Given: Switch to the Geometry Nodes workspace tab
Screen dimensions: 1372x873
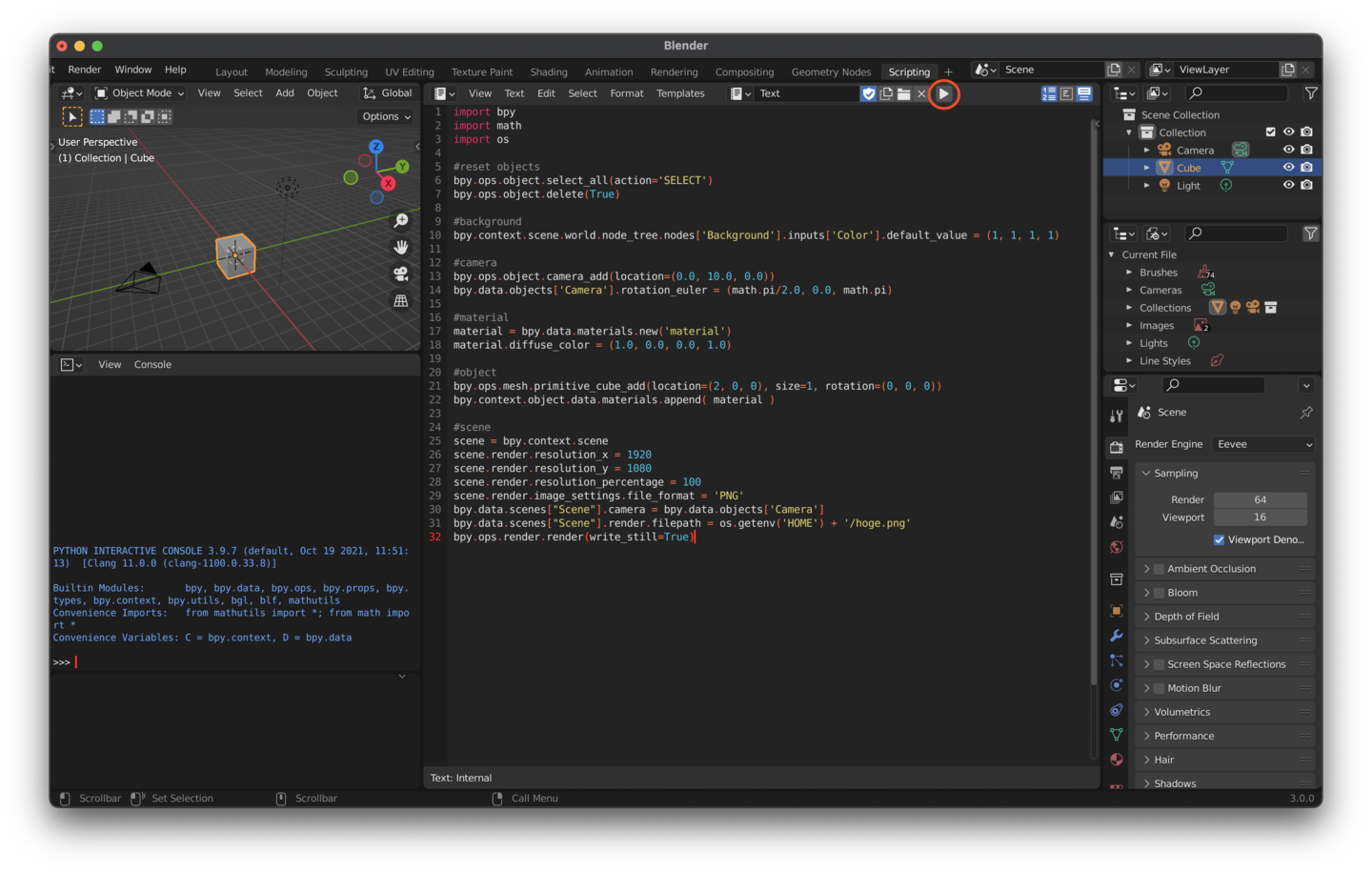Looking at the screenshot, I should pos(831,72).
